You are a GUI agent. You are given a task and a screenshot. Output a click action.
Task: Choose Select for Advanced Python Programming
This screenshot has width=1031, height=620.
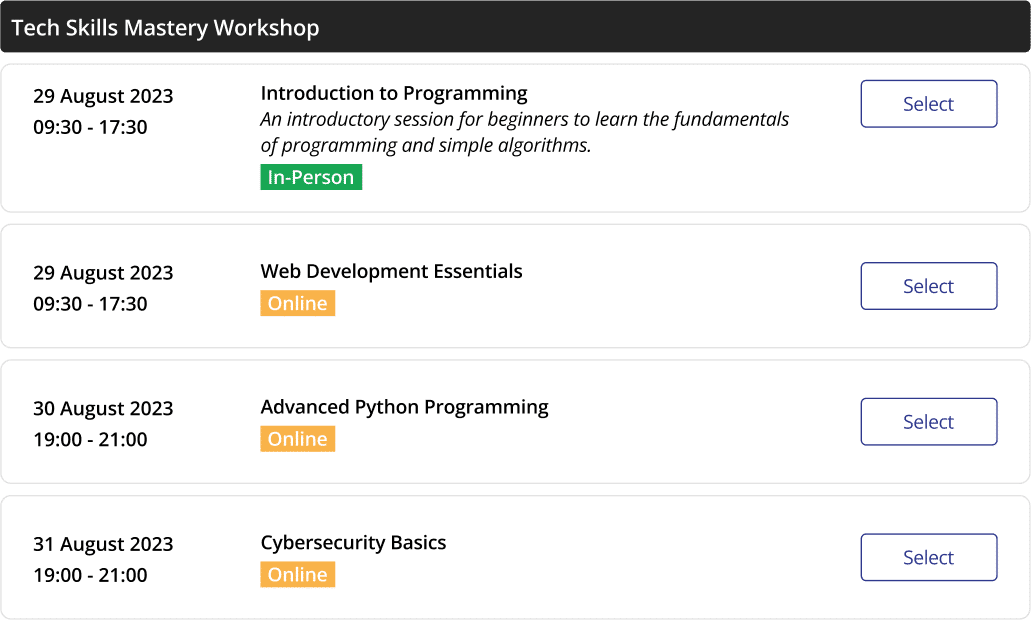point(928,422)
